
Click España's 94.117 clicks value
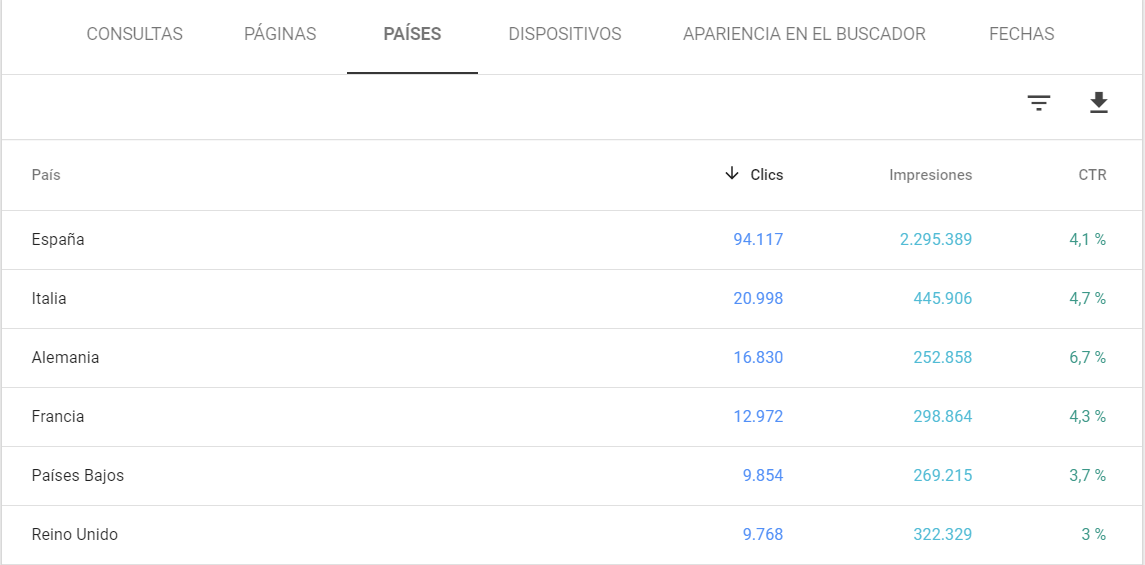[x=758, y=240]
